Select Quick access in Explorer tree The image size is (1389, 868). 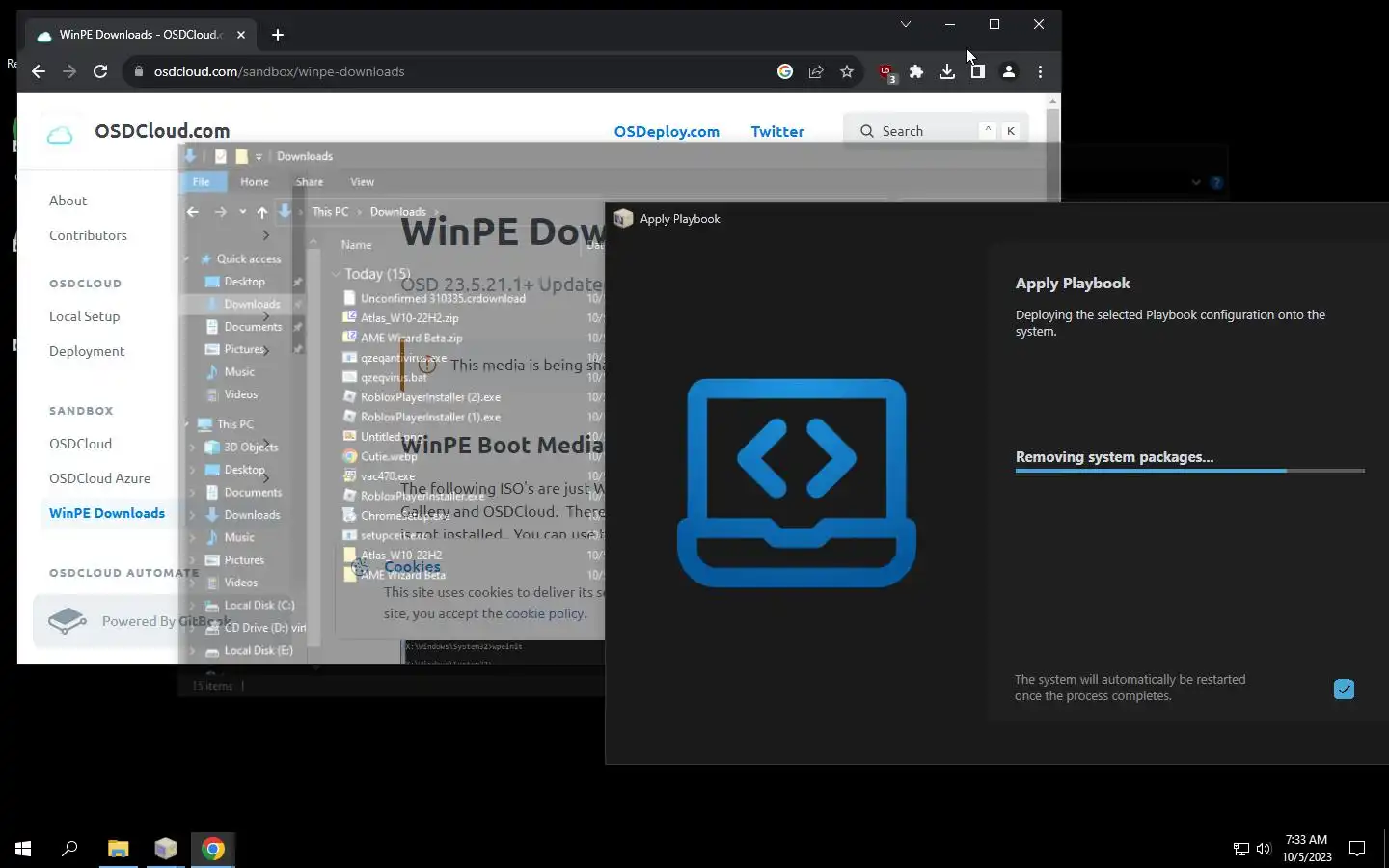(249, 259)
